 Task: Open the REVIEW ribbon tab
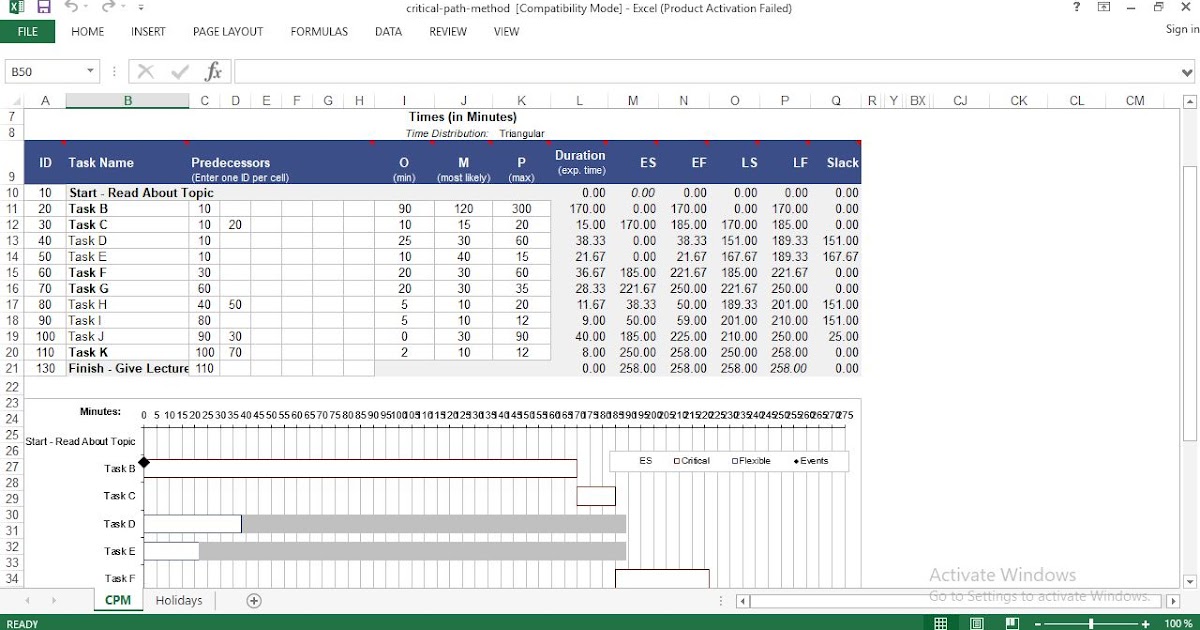click(x=448, y=32)
